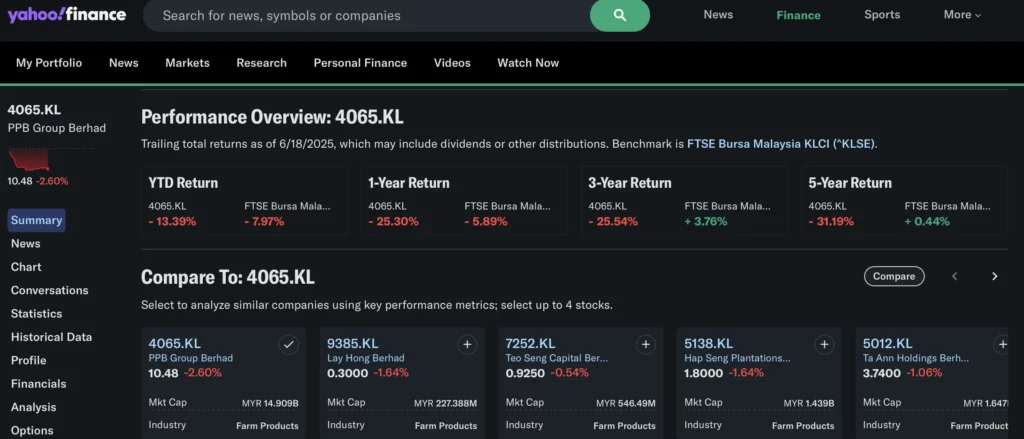Click the green search magnifier button
The width and height of the screenshot is (1024, 439).
(620, 15)
